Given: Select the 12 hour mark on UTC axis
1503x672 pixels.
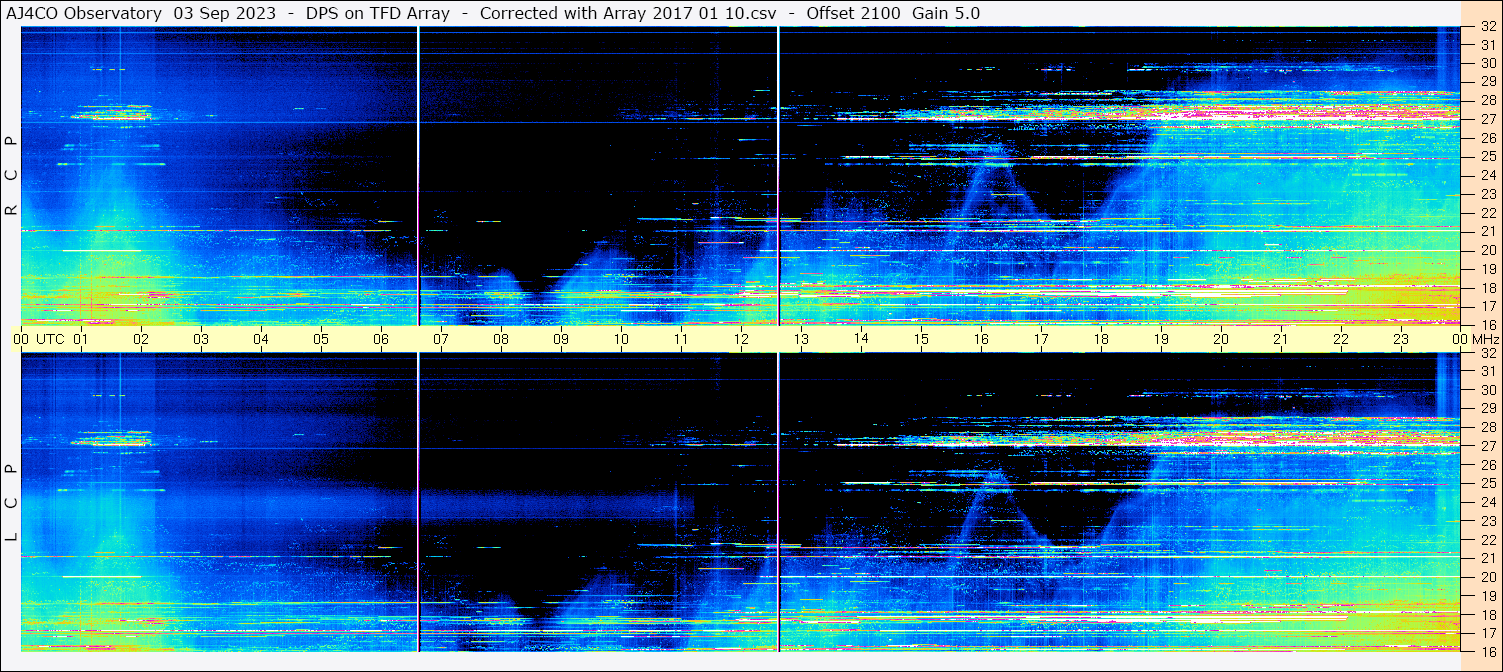Looking at the screenshot, I should click(x=741, y=339).
